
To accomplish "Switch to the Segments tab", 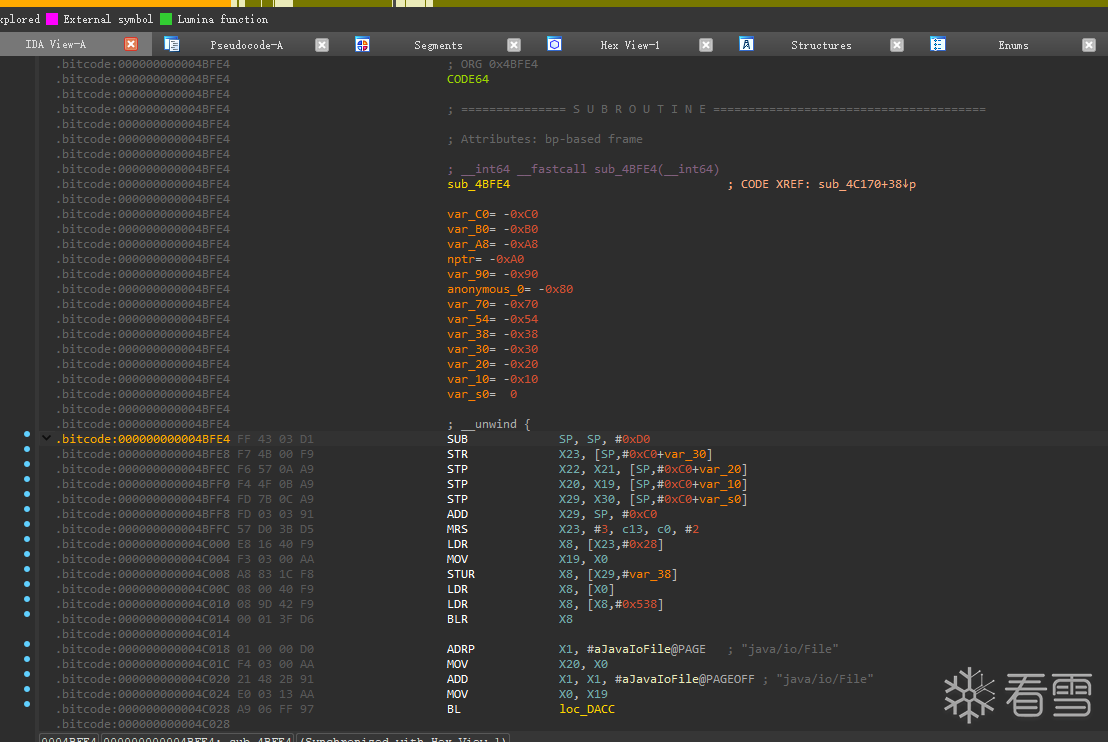I will tap(438, 45).
